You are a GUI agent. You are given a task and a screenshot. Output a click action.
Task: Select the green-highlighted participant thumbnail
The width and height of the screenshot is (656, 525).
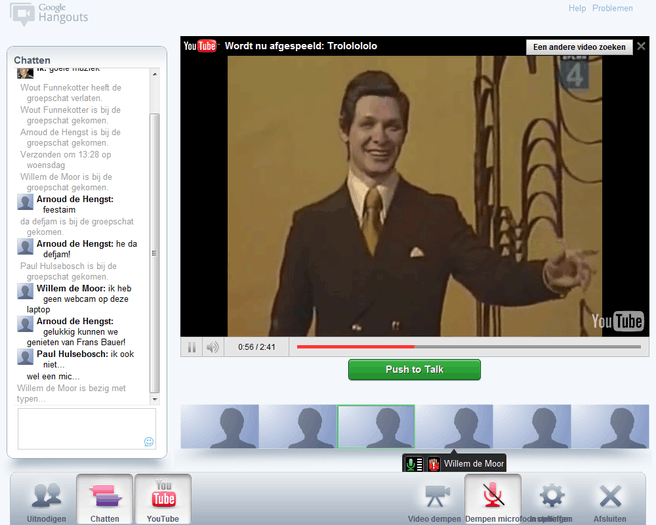click(376, 427)
